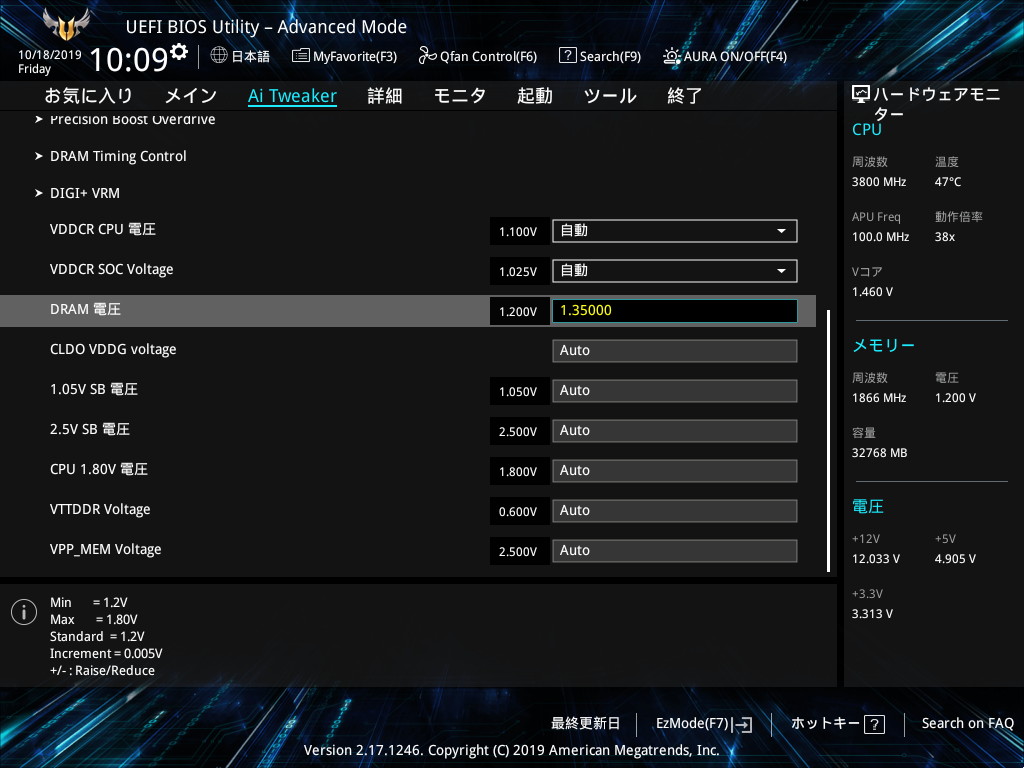Click the hotkey question mark icon

pos(874,724)
